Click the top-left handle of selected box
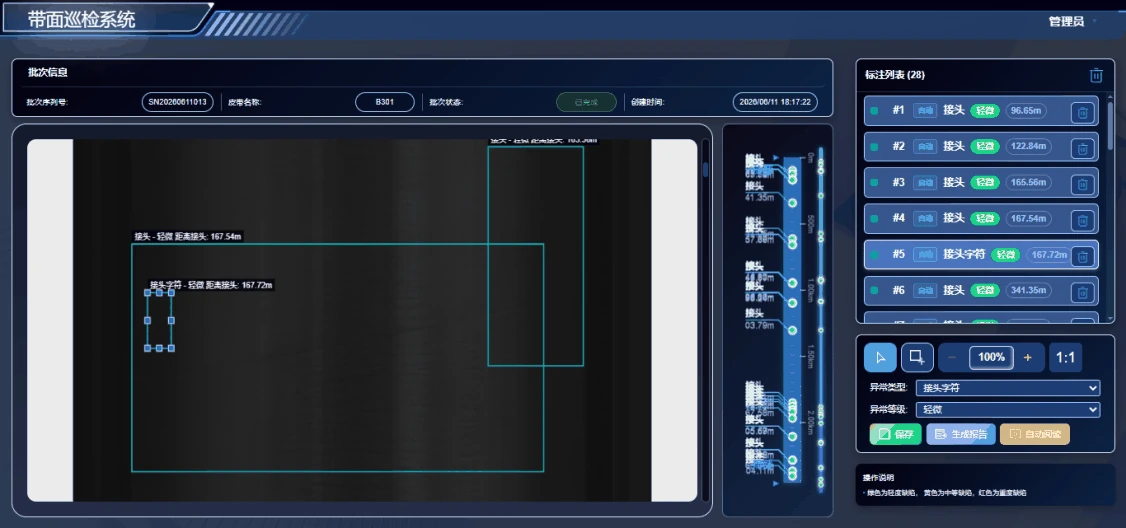The height and width of the screenshot is (528, 1126). (x=147, y=293)
